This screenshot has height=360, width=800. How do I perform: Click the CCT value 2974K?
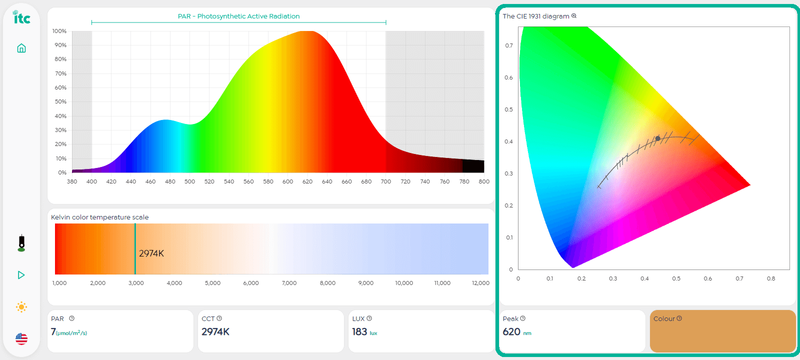point(215,332)
